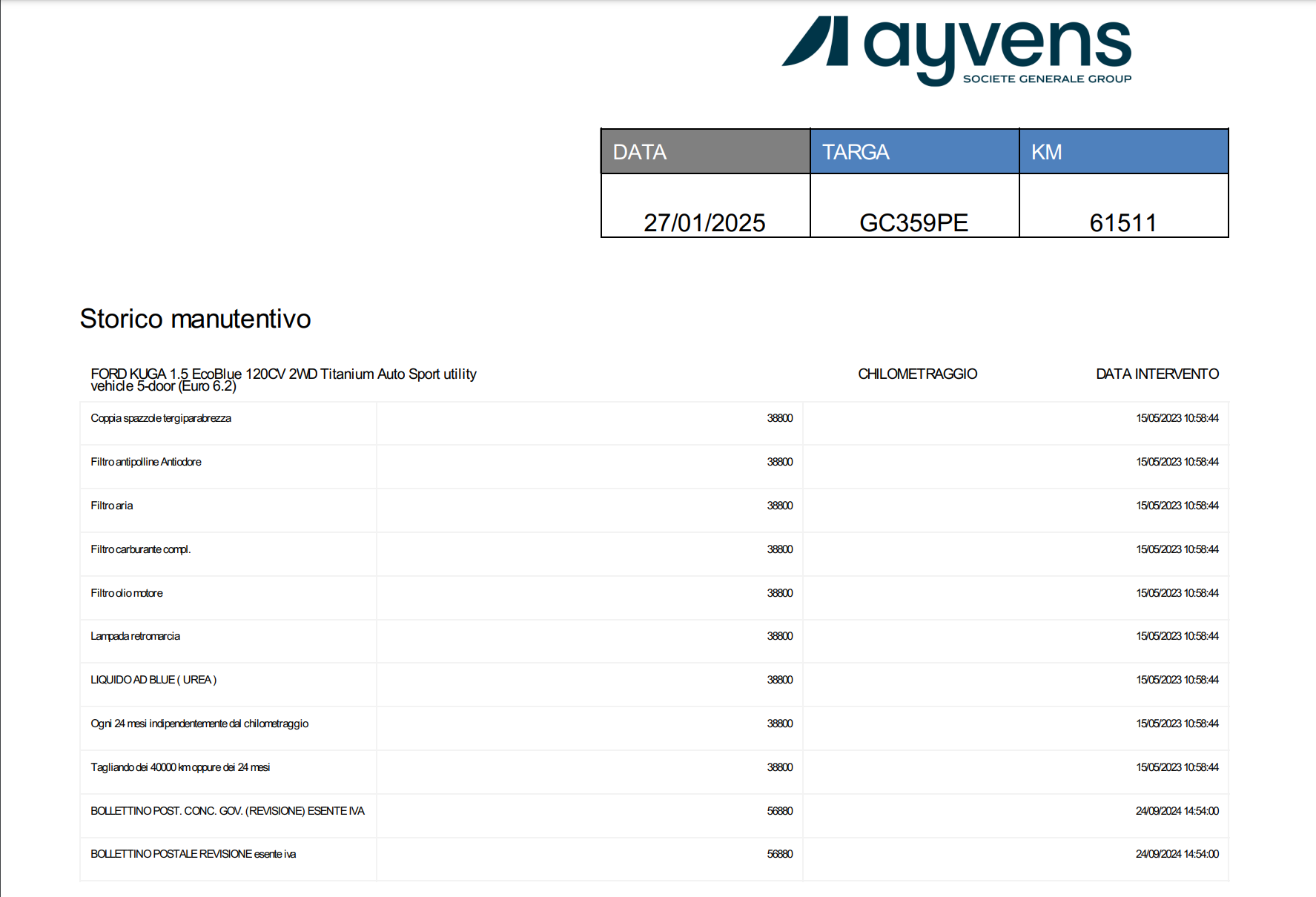Select Tagliando dei 40000 km row label
Image resolution: width=1316 pixels, height=897 pixels.
180,767
